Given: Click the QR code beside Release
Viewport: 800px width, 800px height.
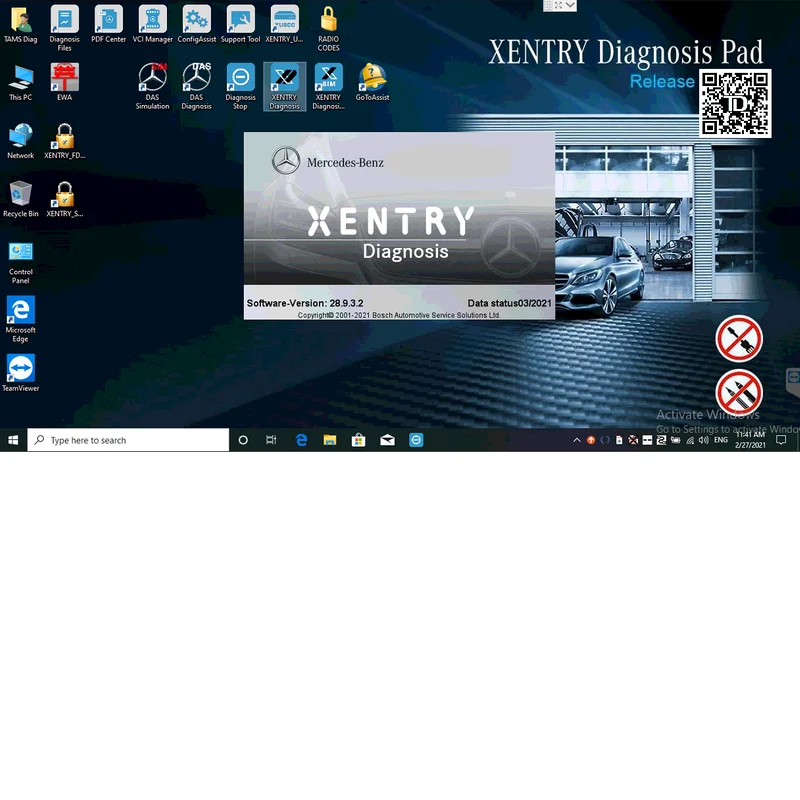Looking at the screenshot, I should coord(735,104).
